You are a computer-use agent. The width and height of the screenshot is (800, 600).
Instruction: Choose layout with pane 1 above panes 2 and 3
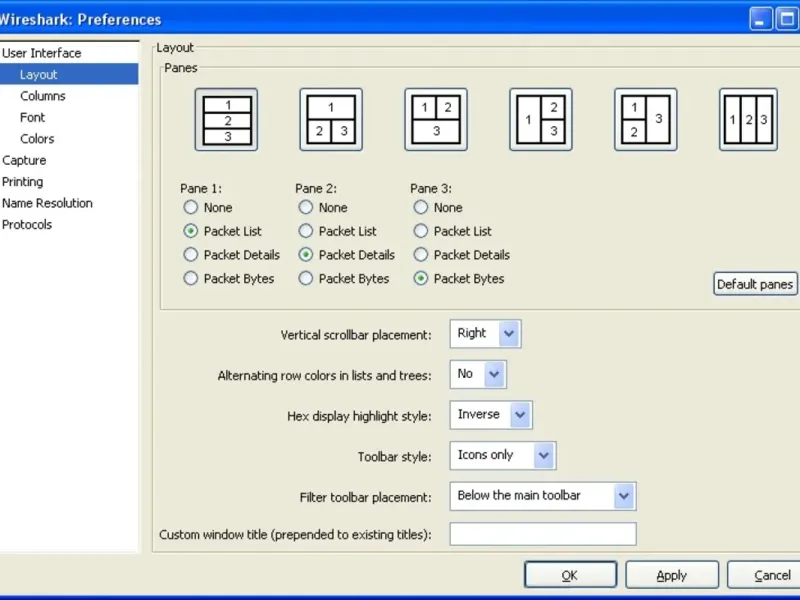pos(331,120)
